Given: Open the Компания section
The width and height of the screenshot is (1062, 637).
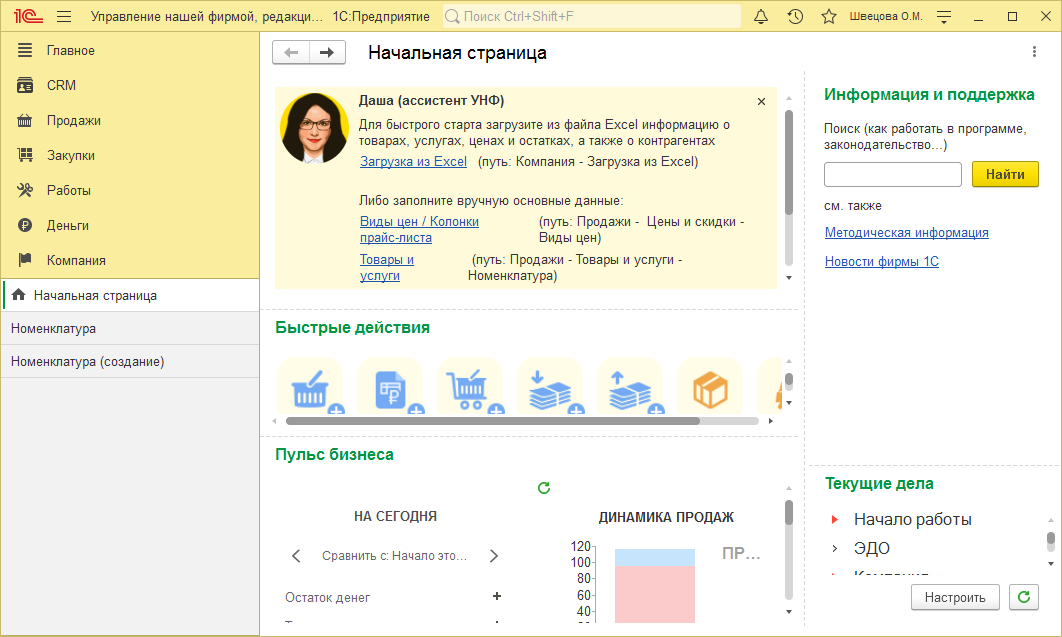Looking at the screenshot, I should [x=130, y=260].
